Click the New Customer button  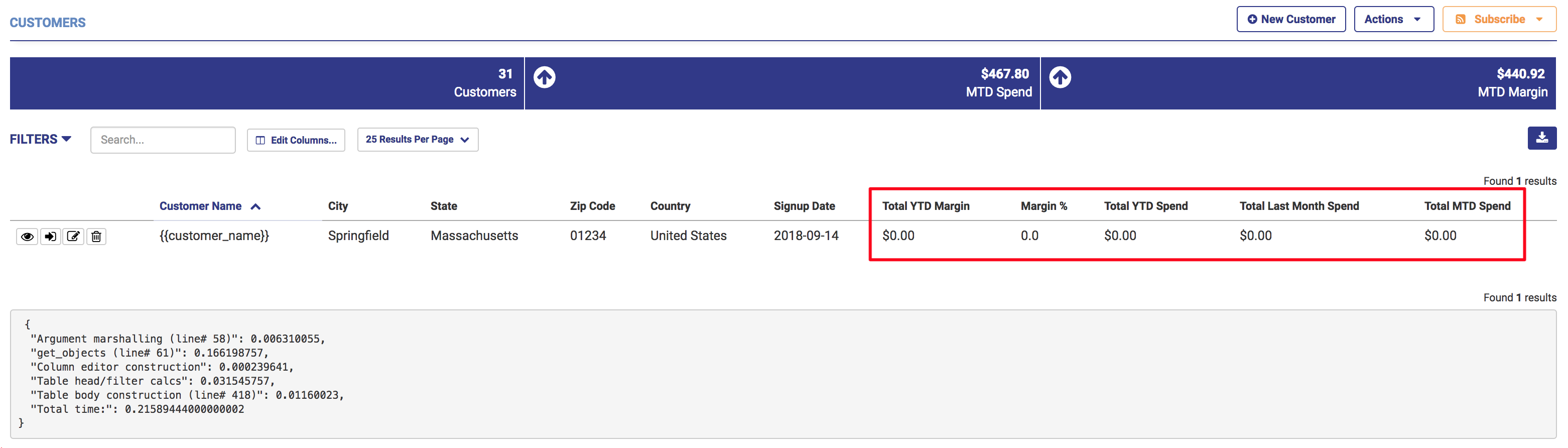(1290, 19)
